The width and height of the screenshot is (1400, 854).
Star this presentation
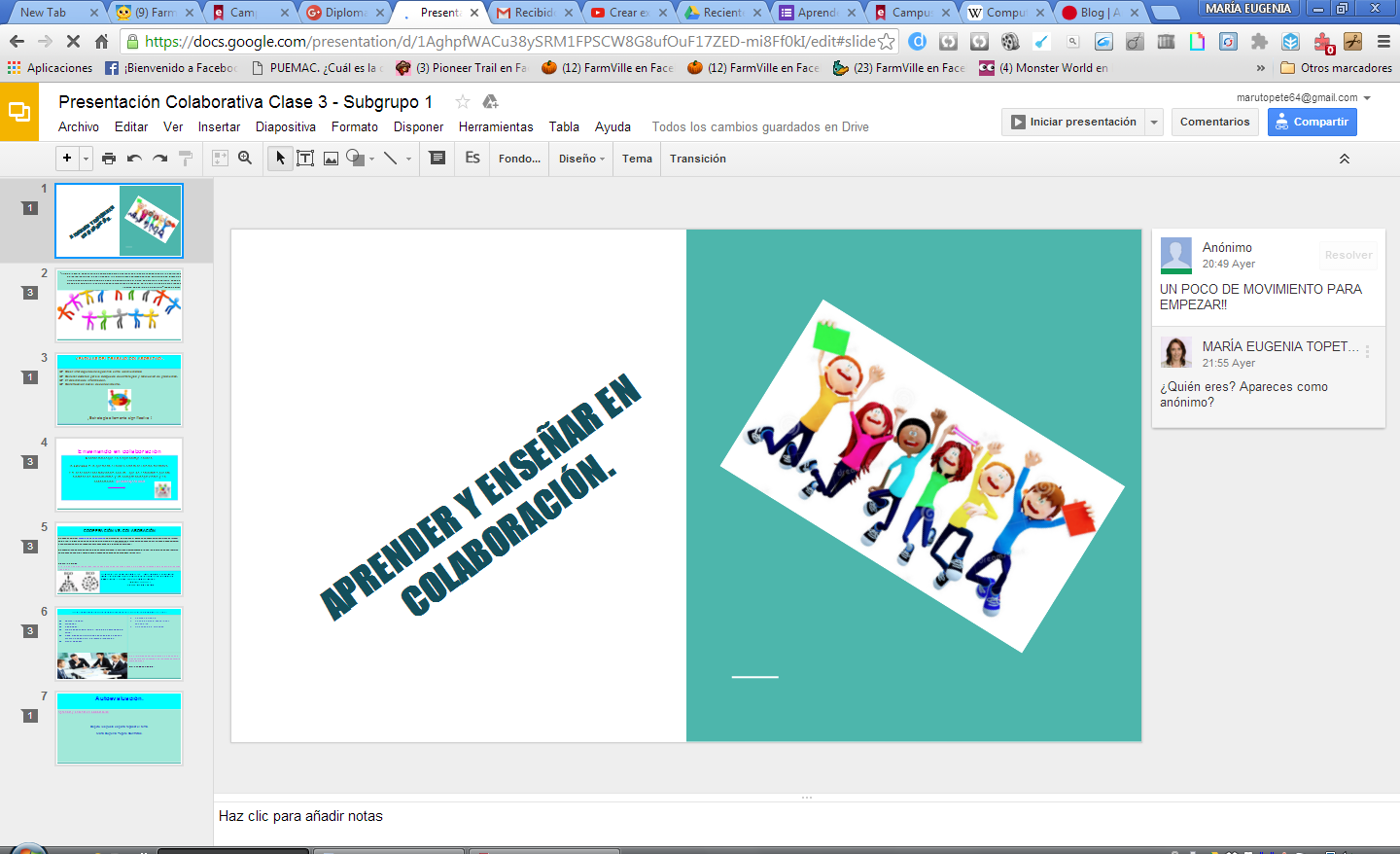pos(463,102)
